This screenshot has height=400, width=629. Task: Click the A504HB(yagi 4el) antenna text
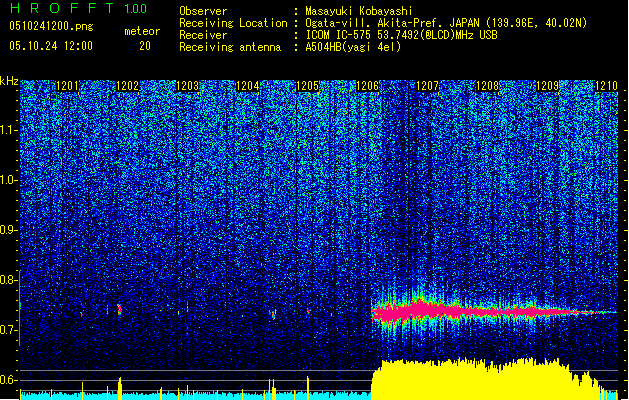pos(353,47)
